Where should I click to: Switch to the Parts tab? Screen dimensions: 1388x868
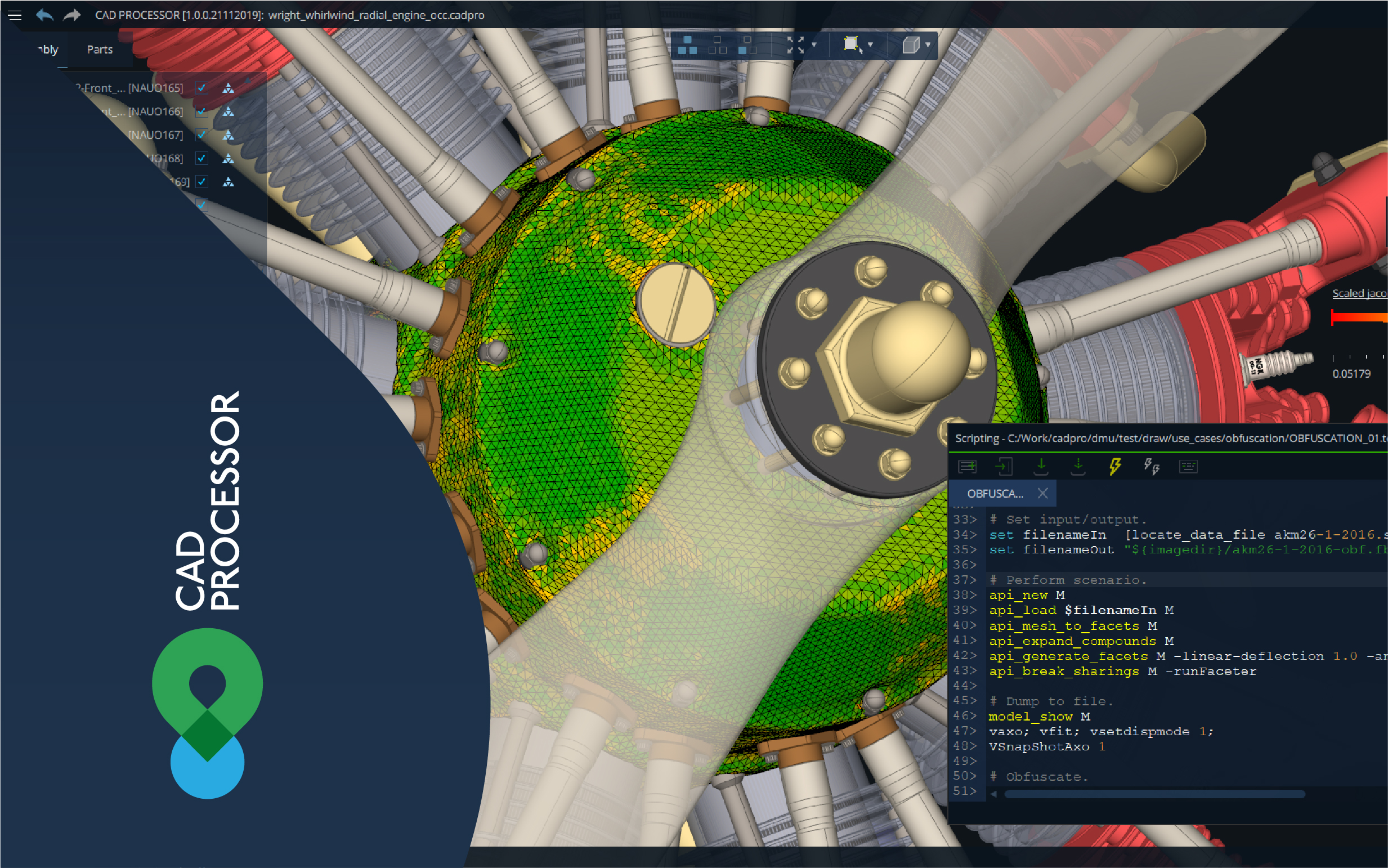(x=99, y=50)
